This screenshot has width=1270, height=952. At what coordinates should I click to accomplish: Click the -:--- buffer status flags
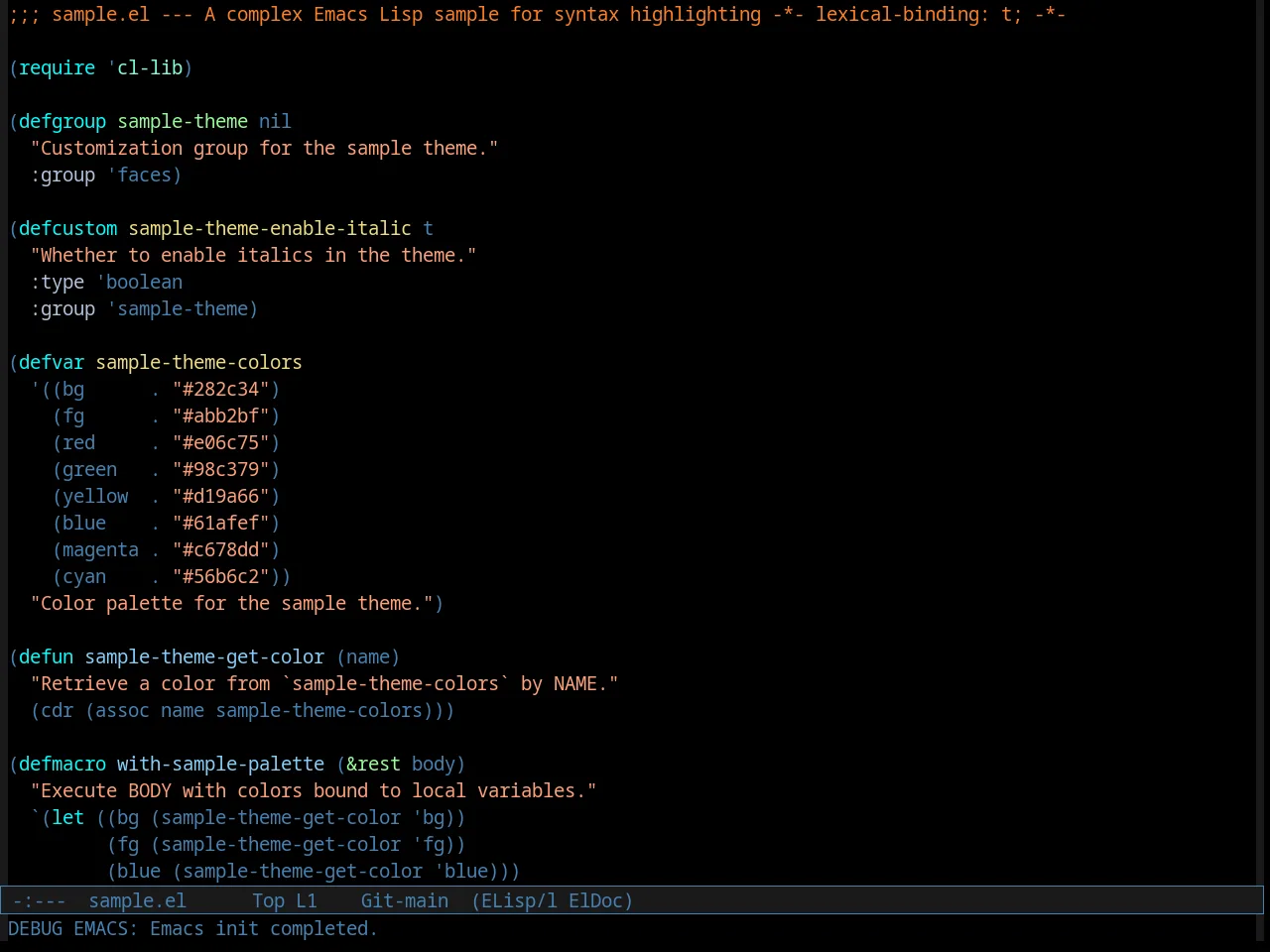pyautogui.click(x=40, y=900)
